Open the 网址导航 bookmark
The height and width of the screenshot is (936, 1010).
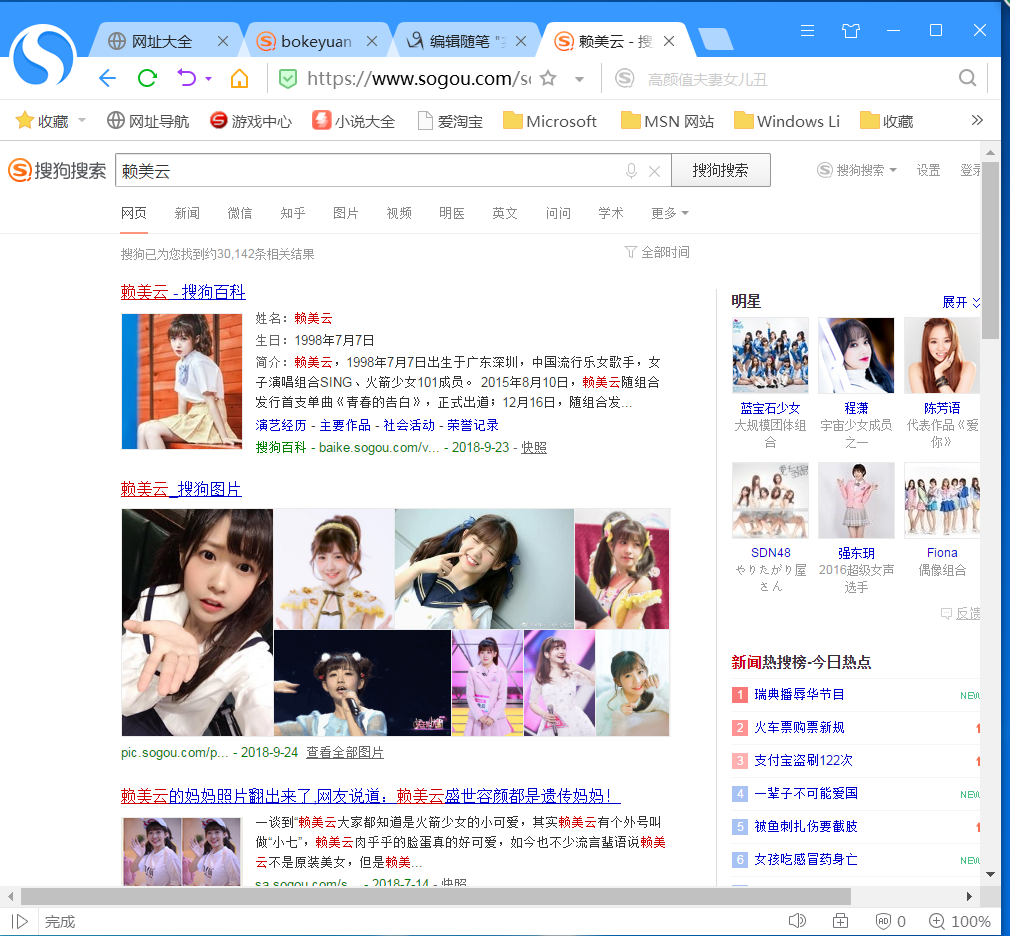click(x=148, y=121)
